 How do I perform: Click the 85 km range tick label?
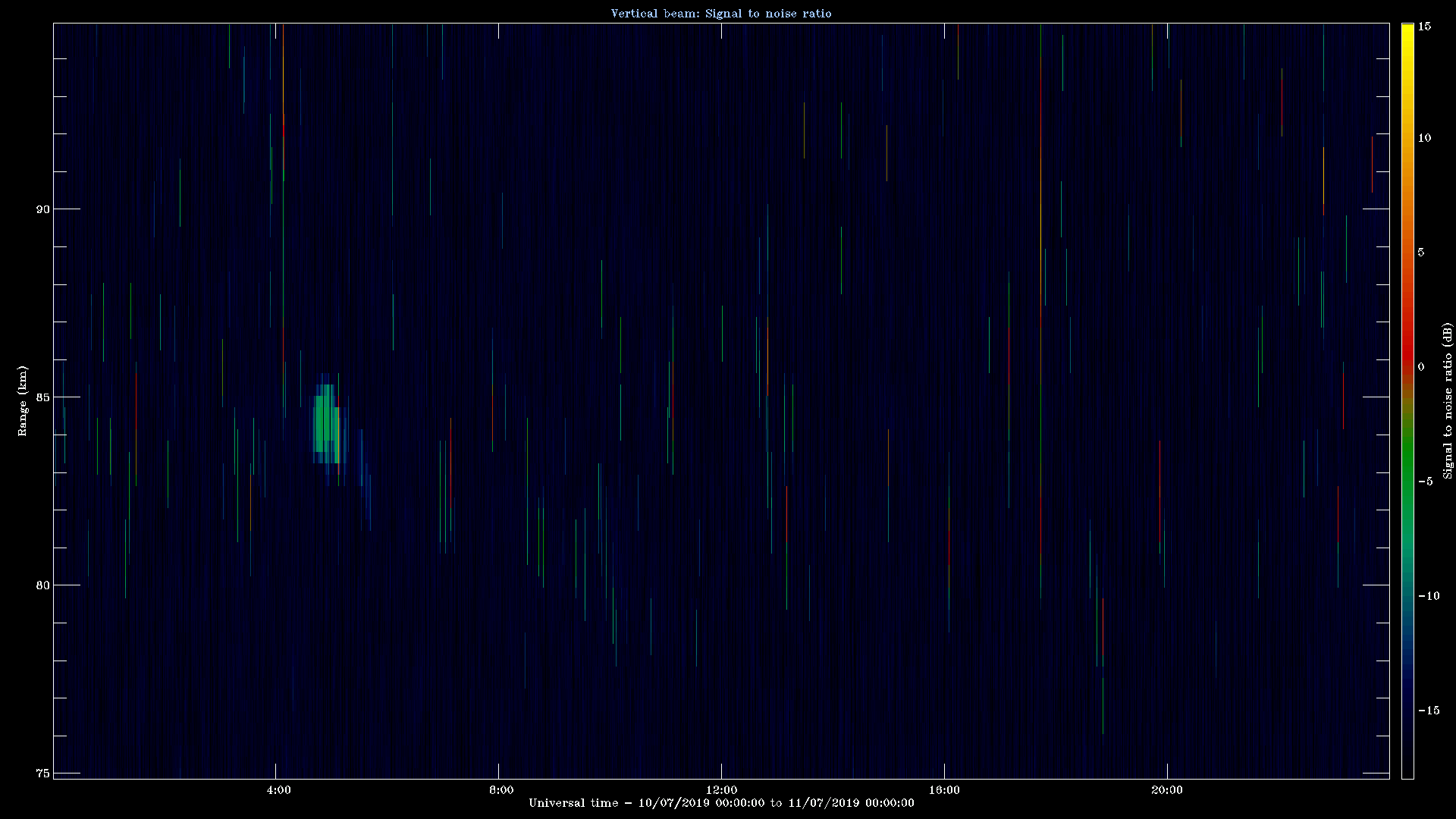point(42,397)
